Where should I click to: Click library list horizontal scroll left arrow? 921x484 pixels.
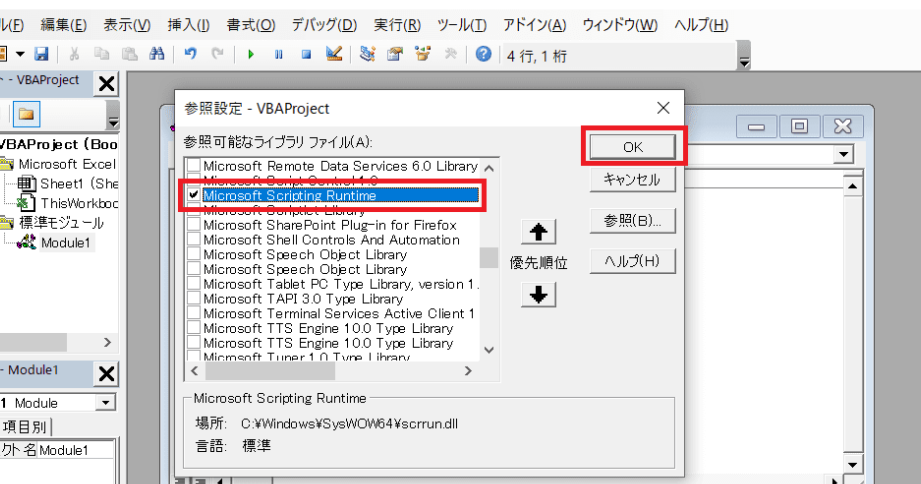194,371
